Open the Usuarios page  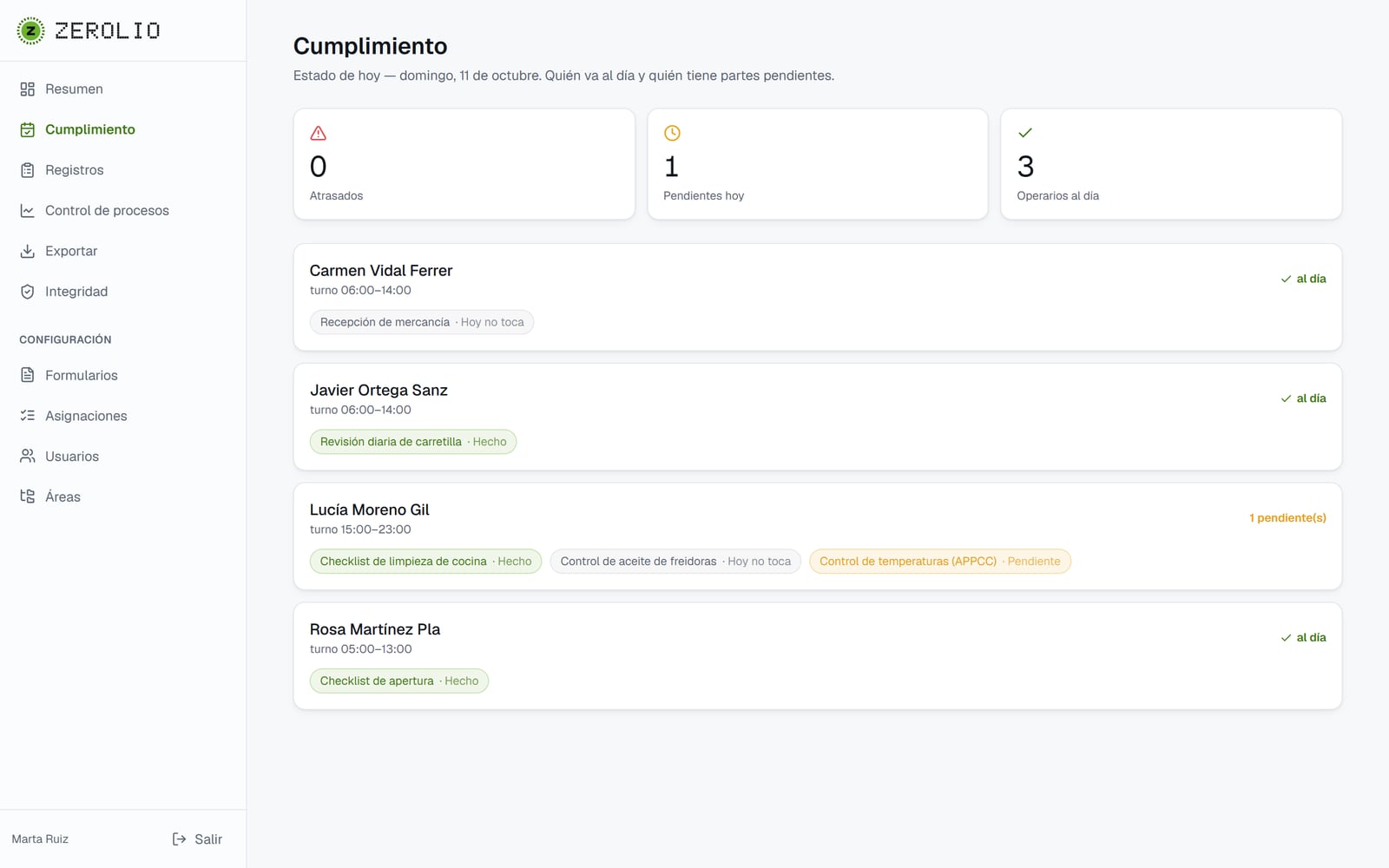point(123,457)
